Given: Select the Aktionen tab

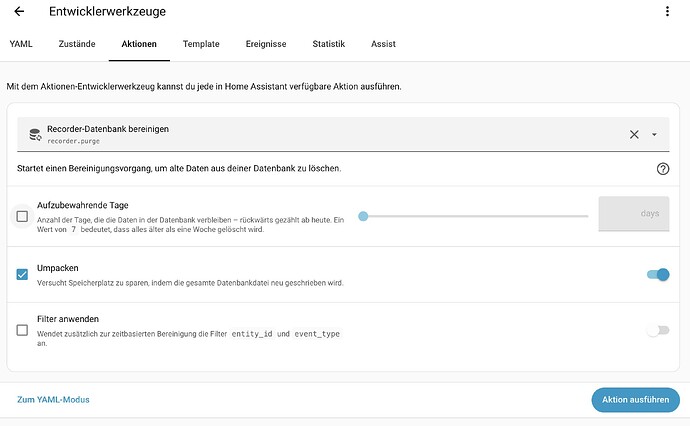Looking at the screenshot, I should pyautogui.click(x=139, y=44).
